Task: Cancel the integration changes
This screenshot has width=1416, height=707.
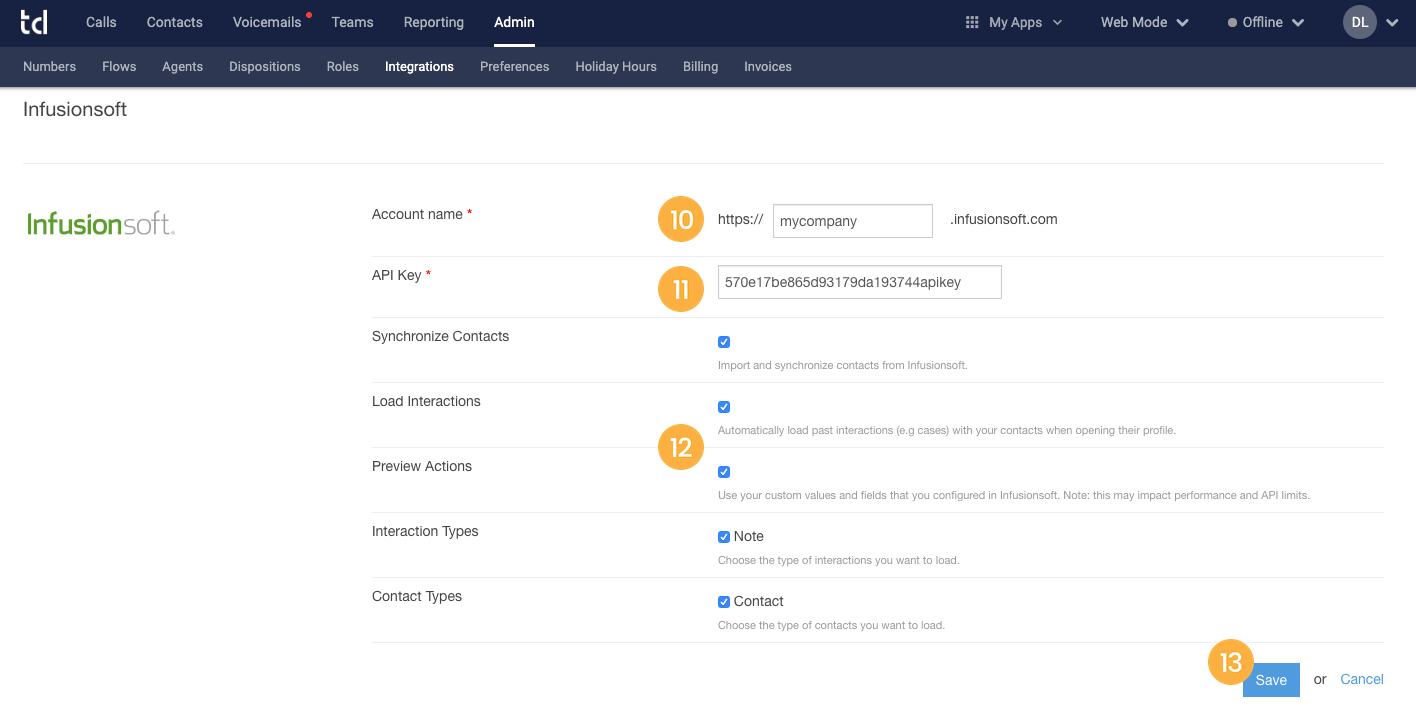Action: (1361, 679)
